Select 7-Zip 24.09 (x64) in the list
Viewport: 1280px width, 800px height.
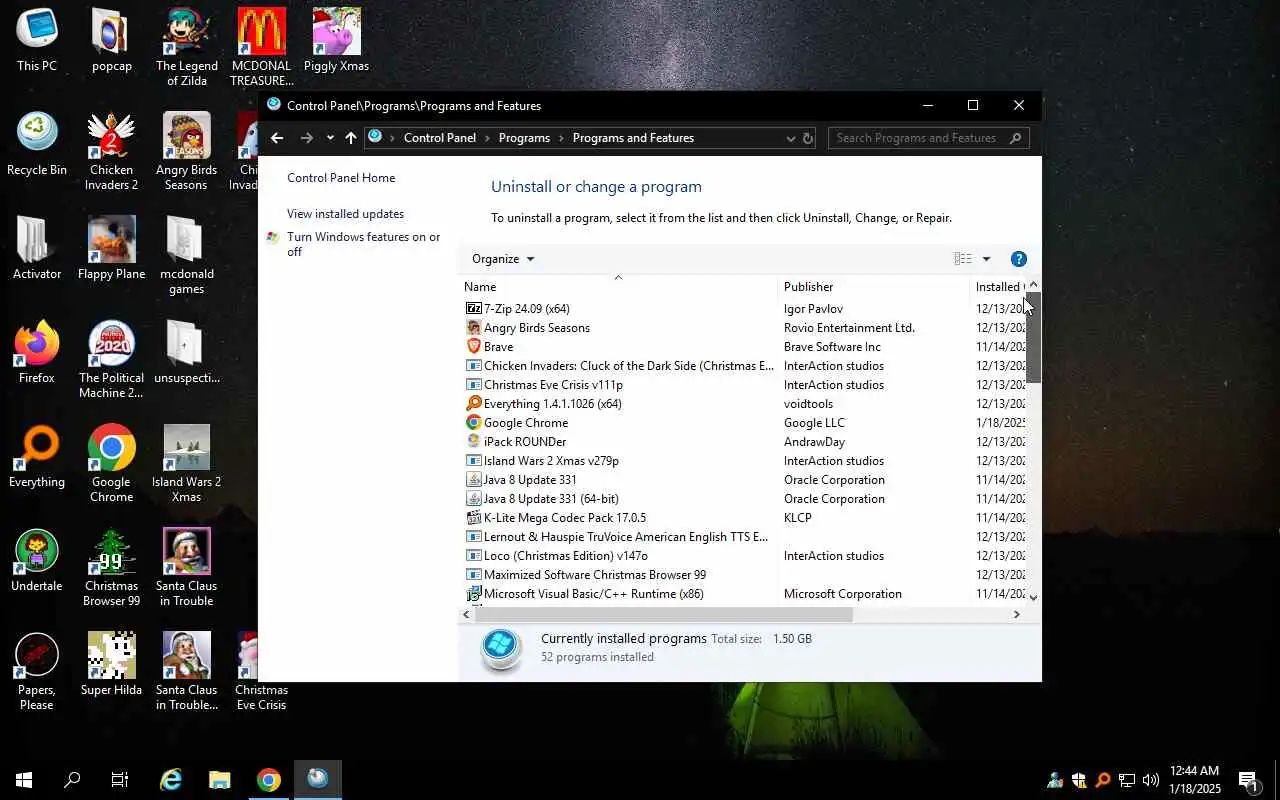743,309
